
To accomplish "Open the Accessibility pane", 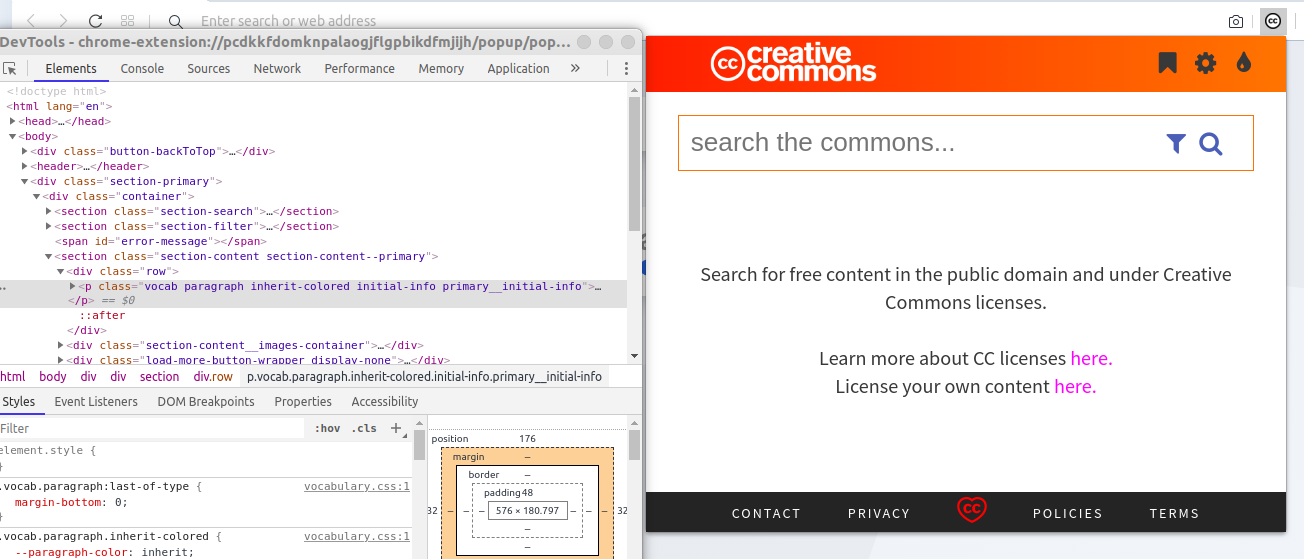I will [x=385, y=401].
